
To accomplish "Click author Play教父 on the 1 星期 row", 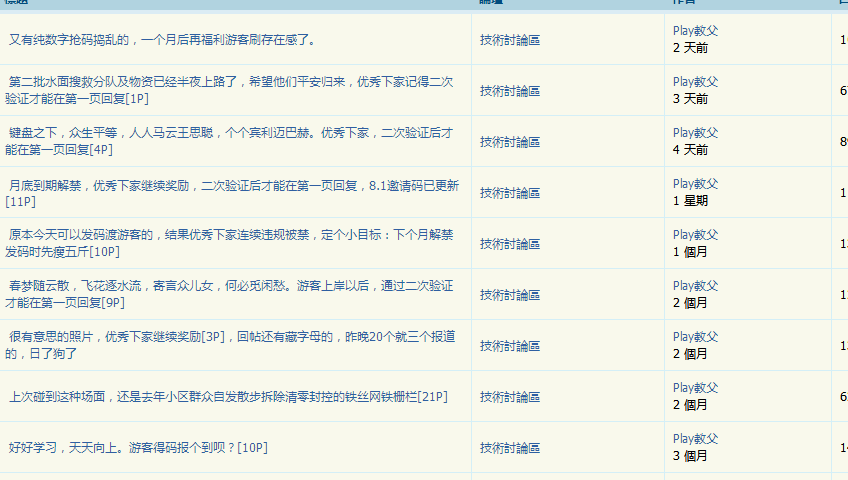I will click(x=696, y=184).
